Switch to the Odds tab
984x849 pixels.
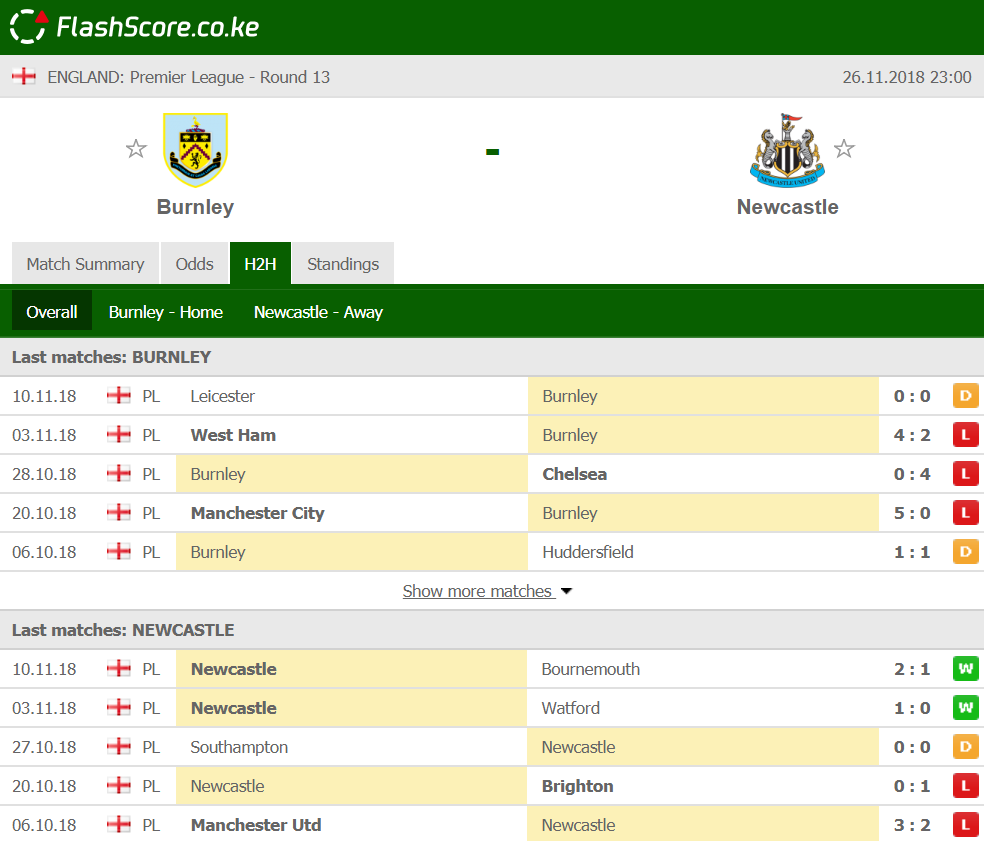click(x=195, y=264)
